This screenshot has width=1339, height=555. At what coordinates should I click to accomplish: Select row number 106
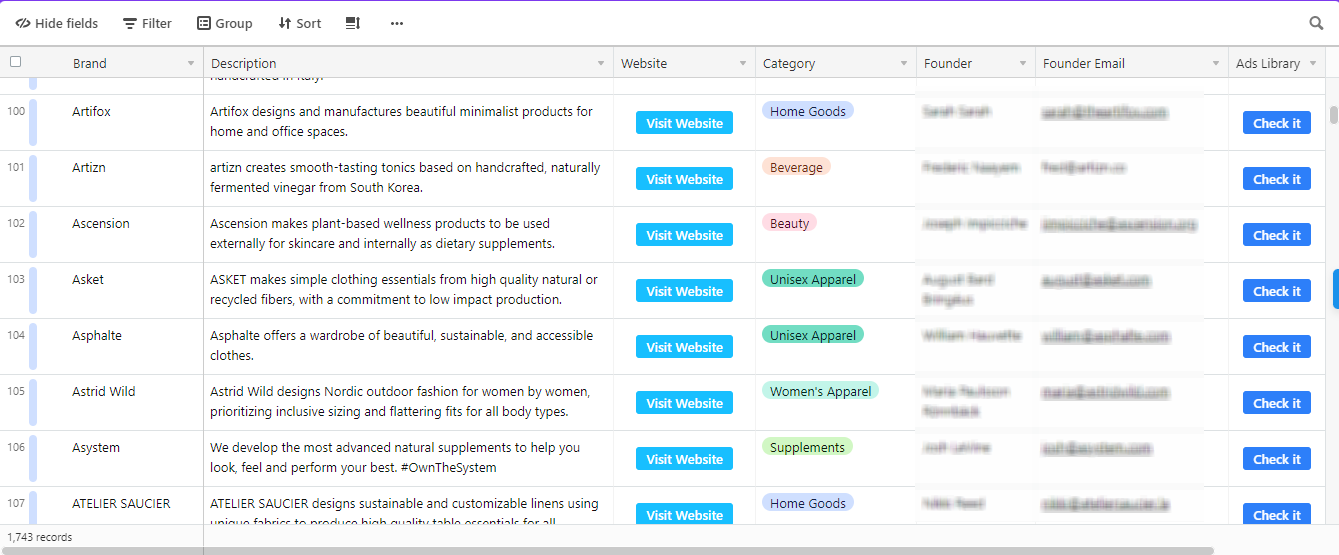(16, 447)
